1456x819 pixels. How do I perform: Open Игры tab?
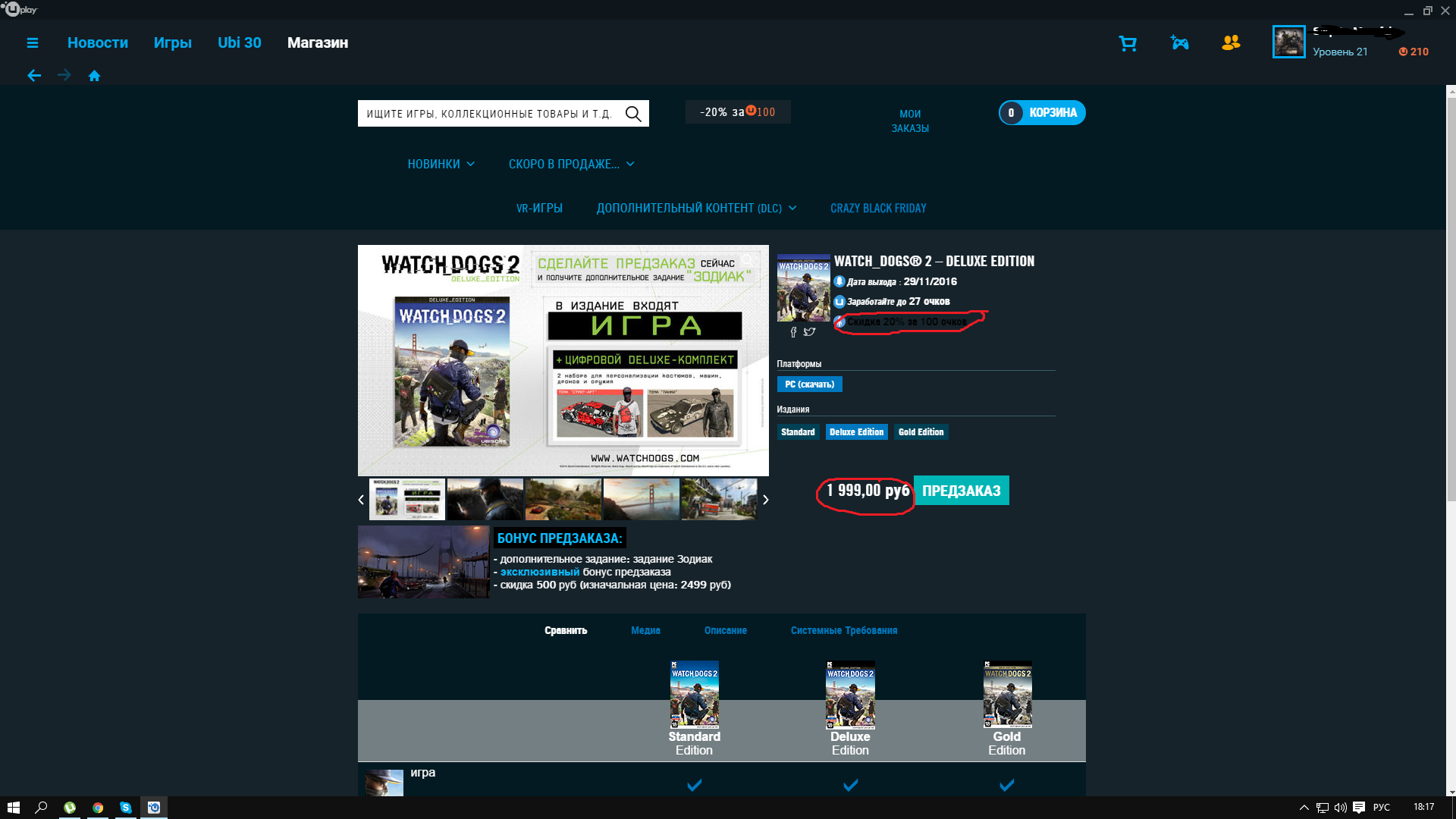tap(173, 43)
